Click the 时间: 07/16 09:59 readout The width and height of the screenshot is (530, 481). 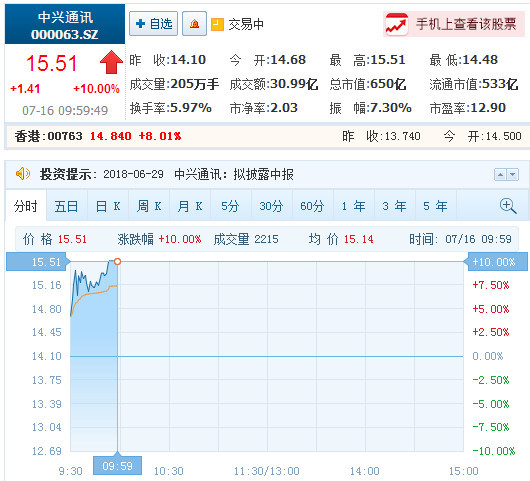pyautogui.click(x=460, y=239)
